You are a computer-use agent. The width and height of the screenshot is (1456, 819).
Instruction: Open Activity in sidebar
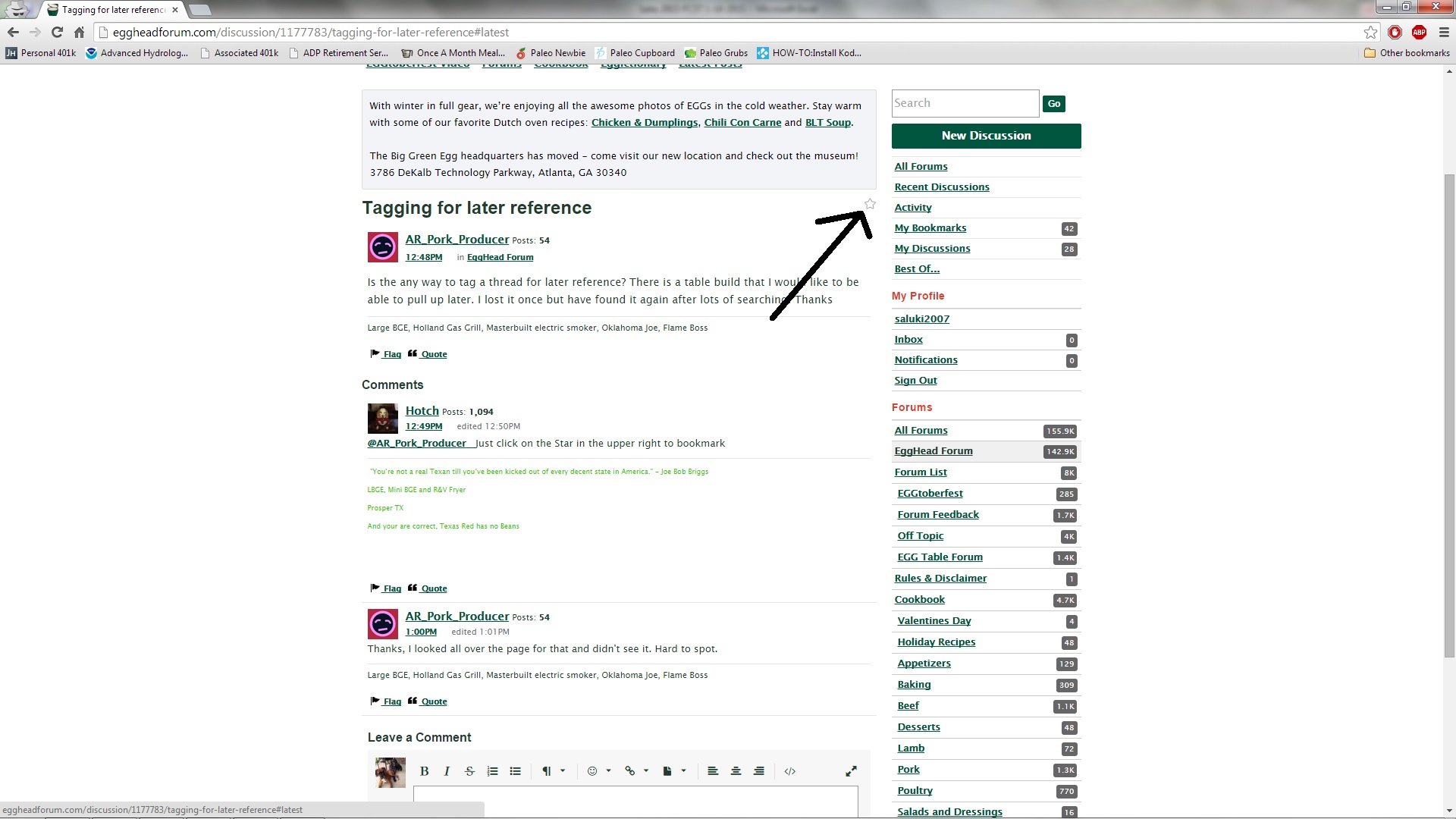click(912, 207)
